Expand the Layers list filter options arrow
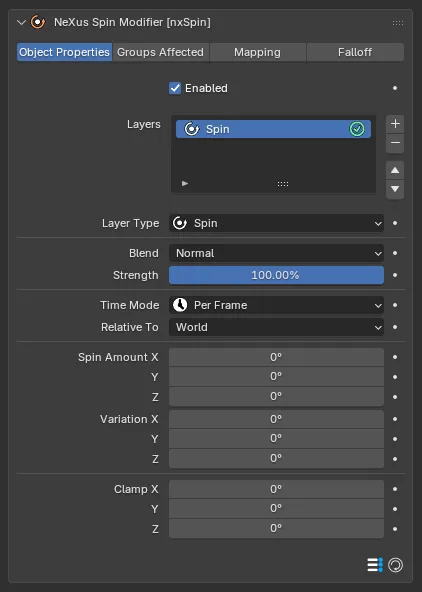The image size is (422, 592). pos(185,183)
